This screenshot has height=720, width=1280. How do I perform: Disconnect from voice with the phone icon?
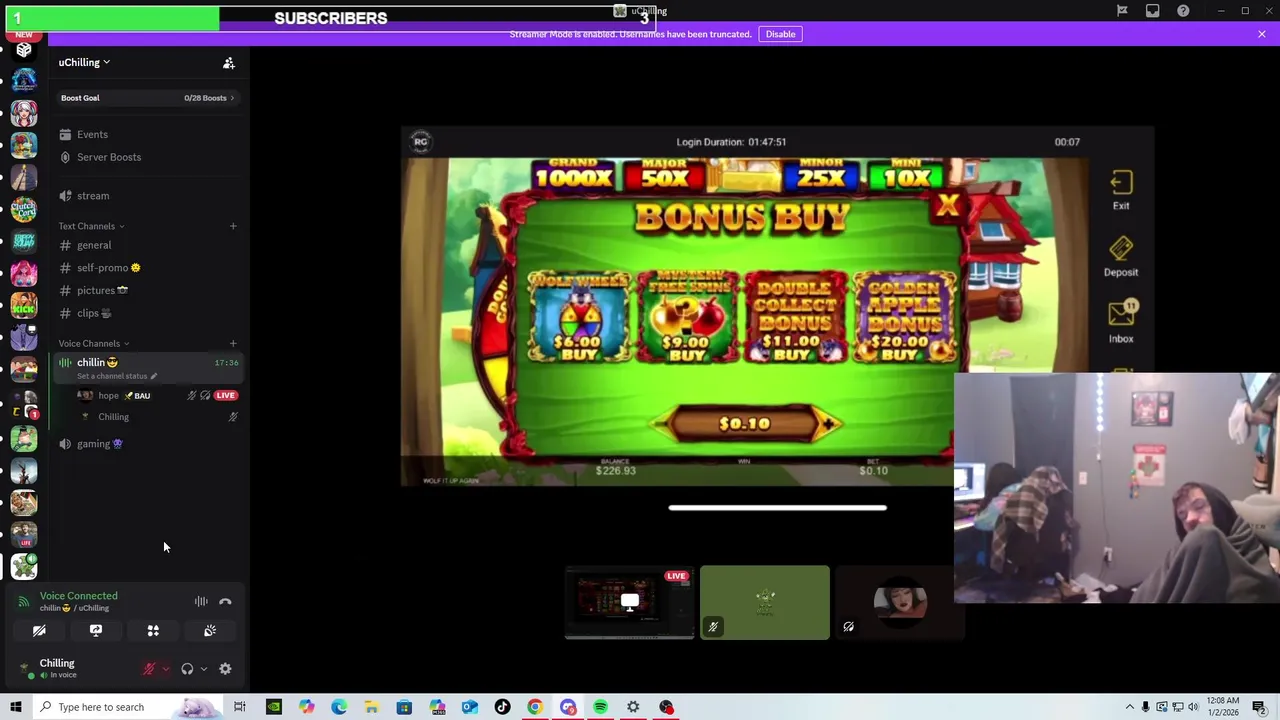click(225, 601)
